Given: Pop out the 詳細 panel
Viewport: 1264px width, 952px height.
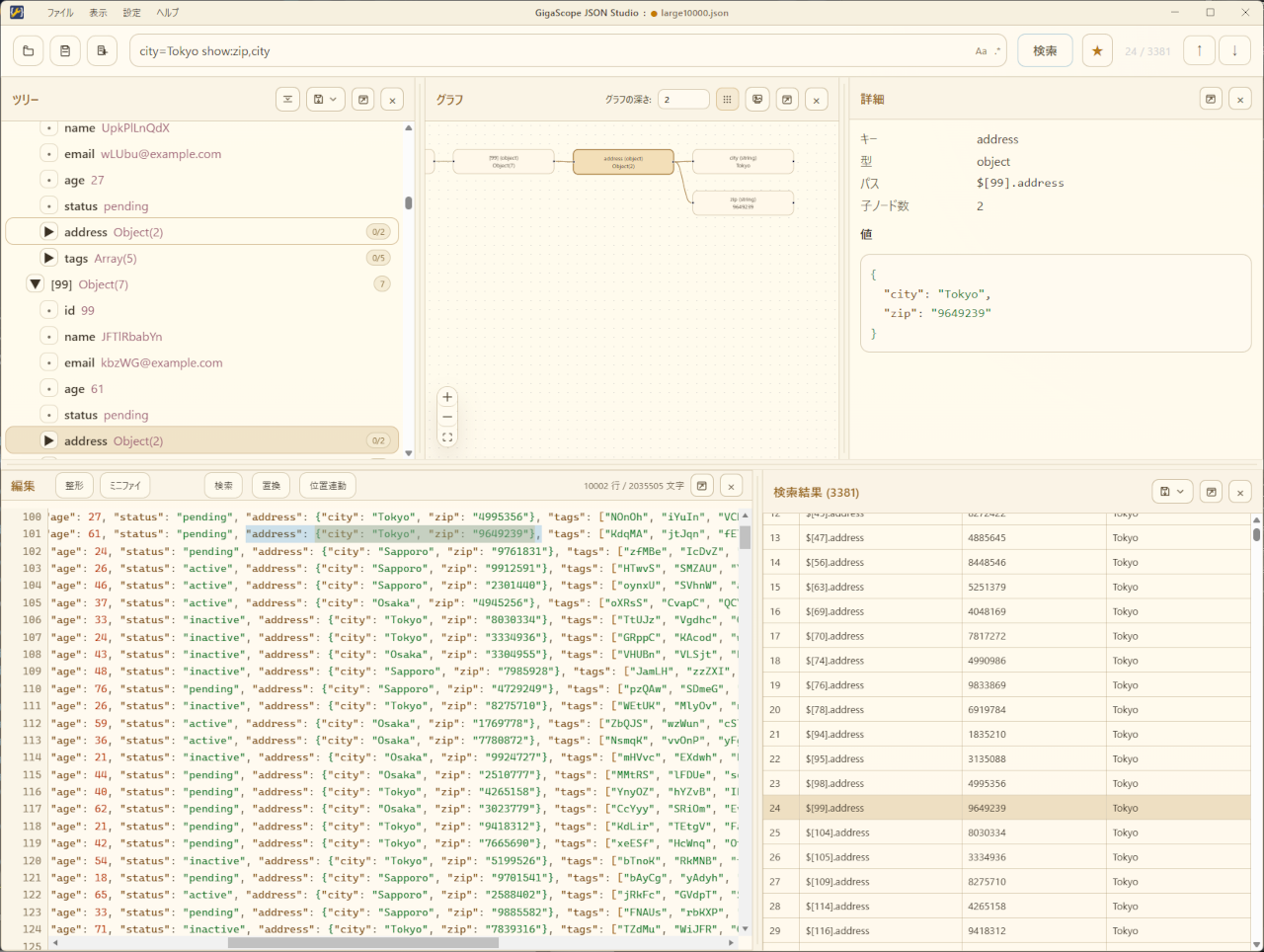Looking at the screenshot, I should coord(1211,99).
